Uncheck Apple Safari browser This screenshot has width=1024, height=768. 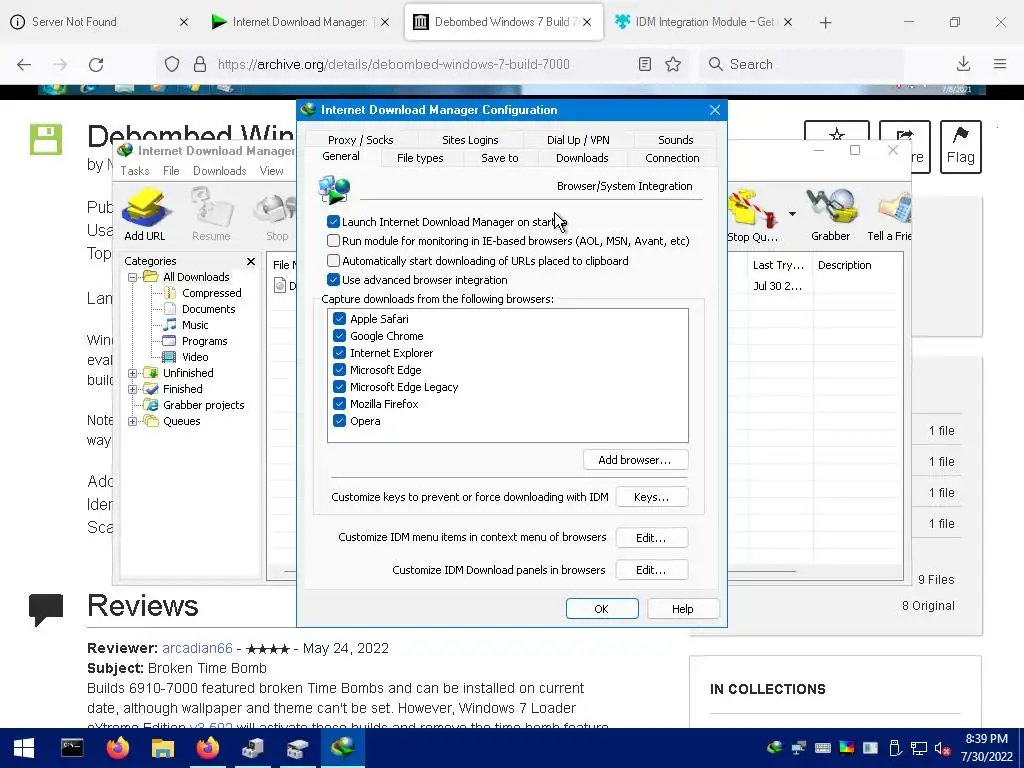click(x=339, y=319)
